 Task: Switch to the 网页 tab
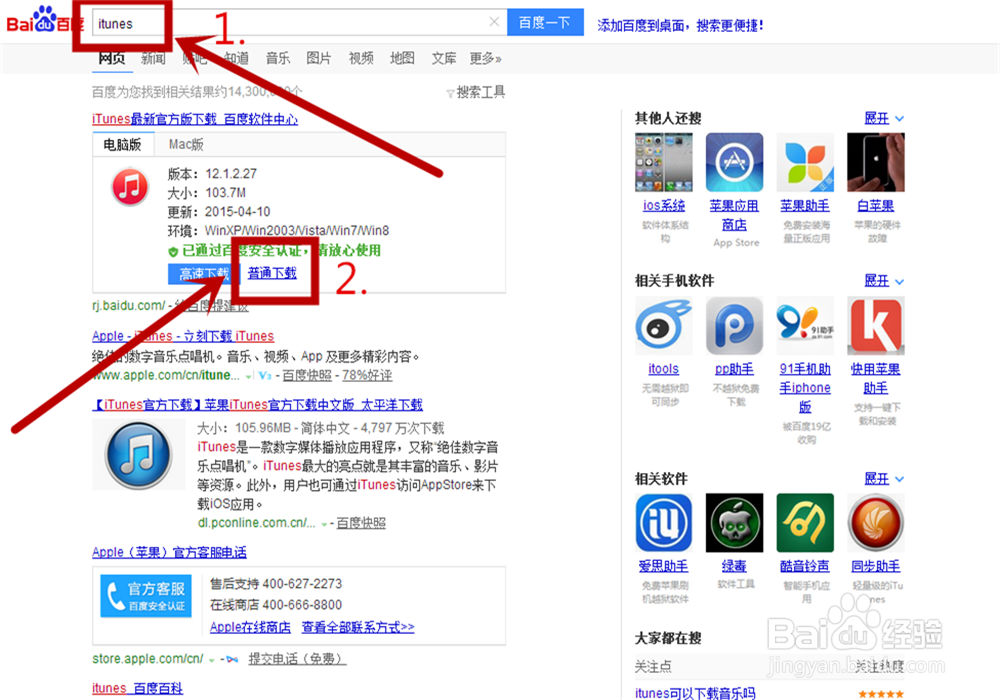pos(112,58)
